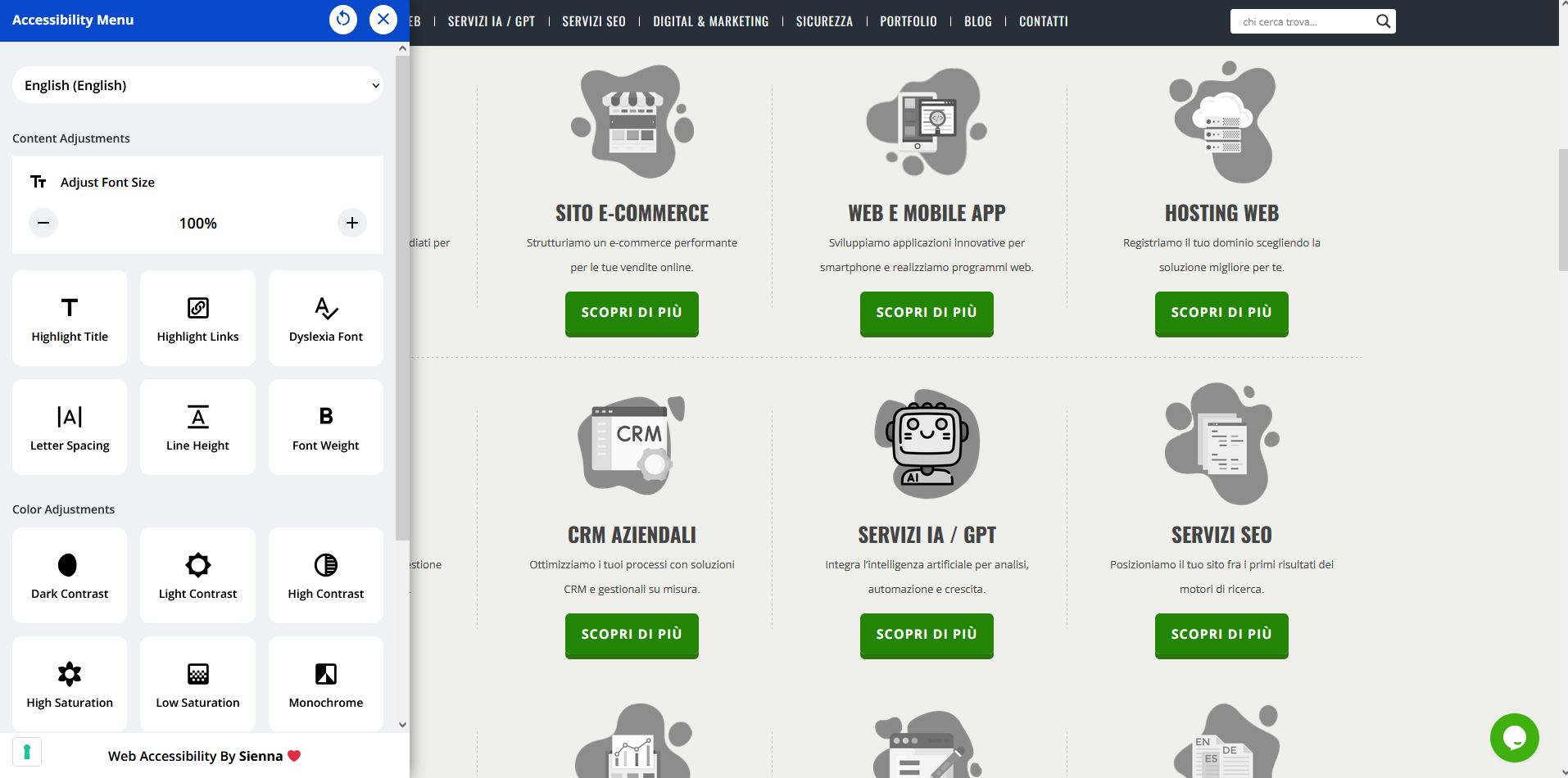1568x778 pixels.
Task: Open the Portfolio menu item
Action: coord(908,21)
